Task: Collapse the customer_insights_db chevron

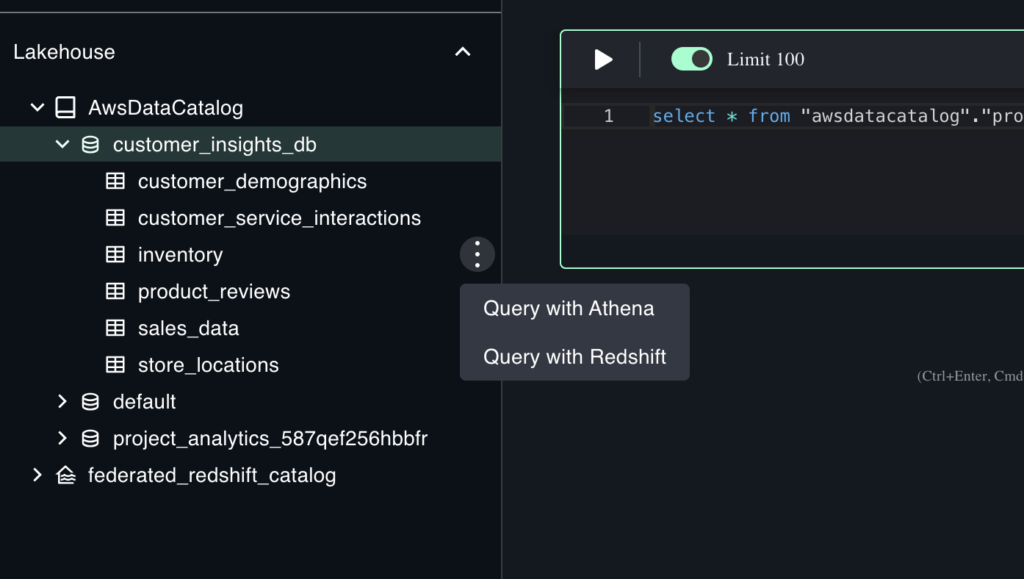Action: pyautogui.click(x=62, y=144)
